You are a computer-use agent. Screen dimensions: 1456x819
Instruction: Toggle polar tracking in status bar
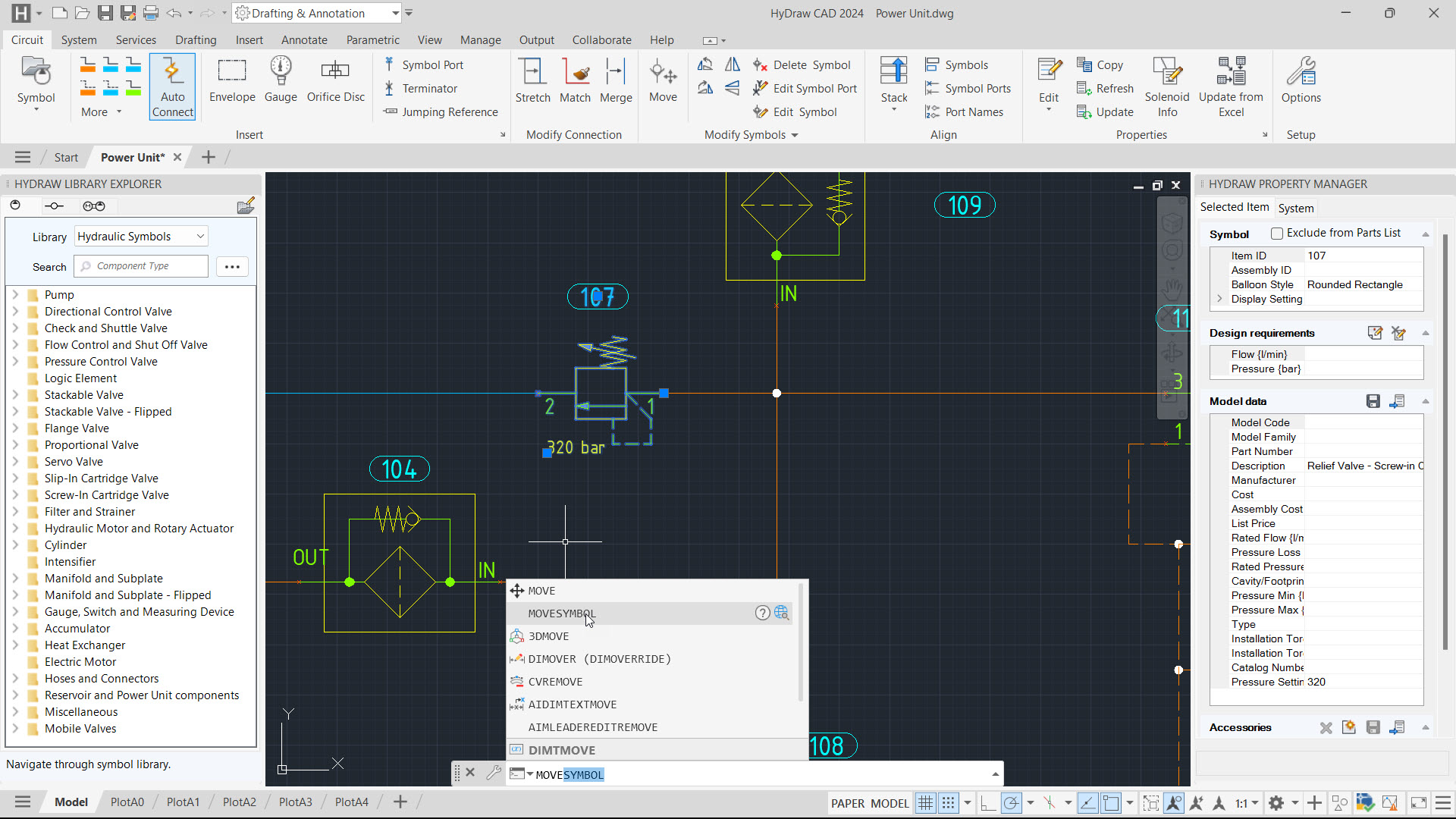[x=1011, y=803]
